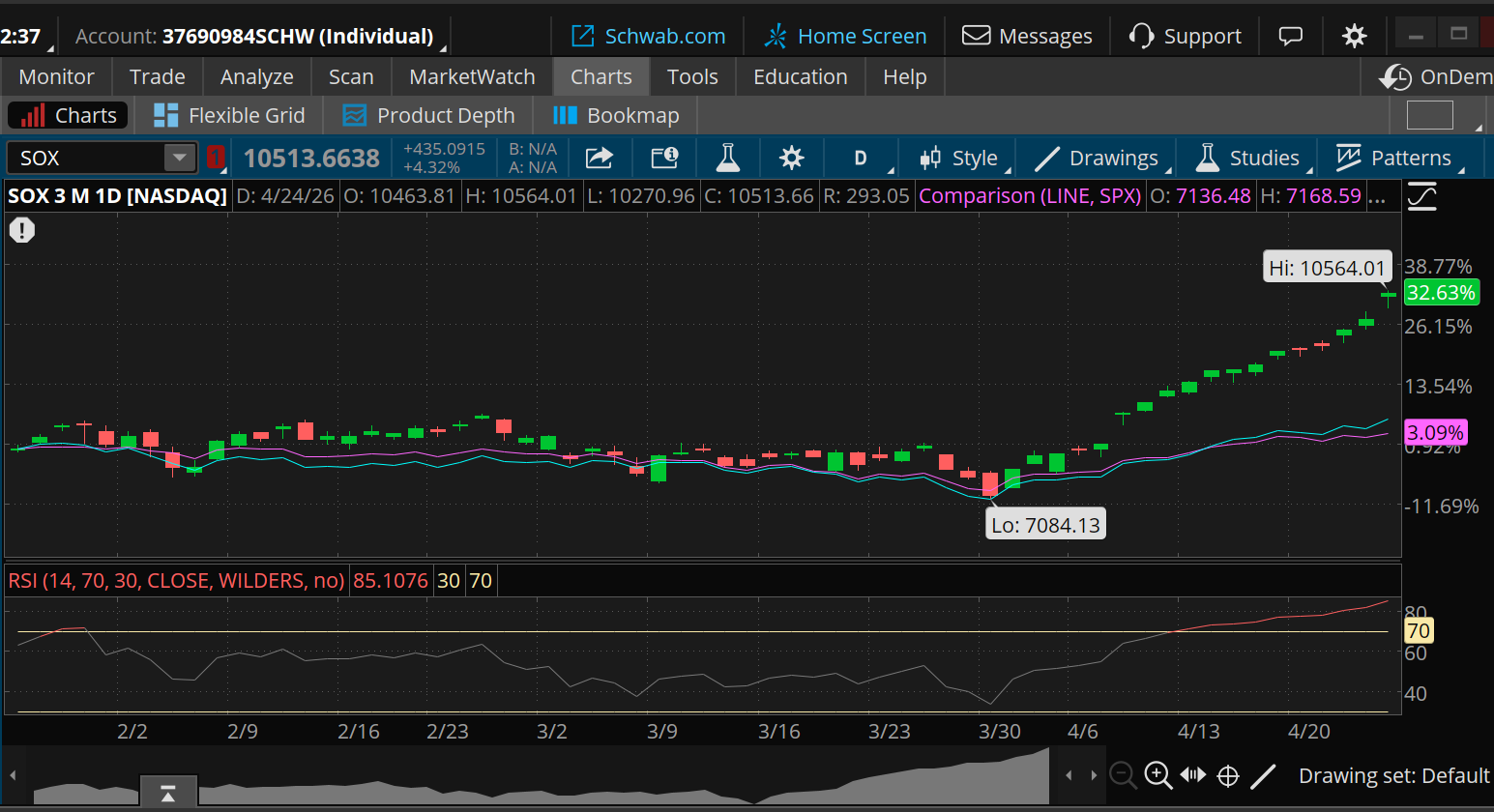Select the crosshair pointer tool icon

click(x=1228, y=775)
